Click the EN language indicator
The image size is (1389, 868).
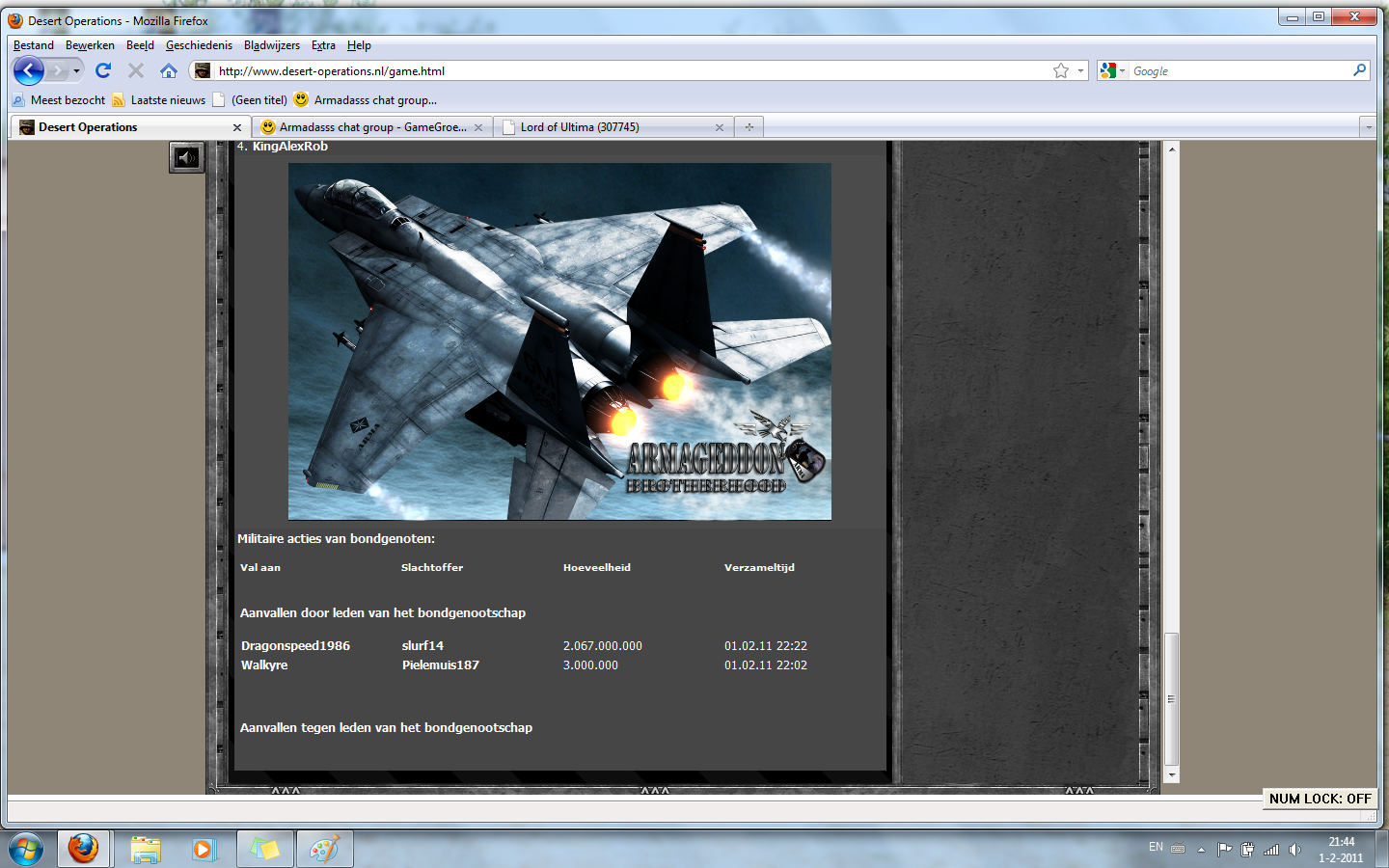(x=1156, y=848)
